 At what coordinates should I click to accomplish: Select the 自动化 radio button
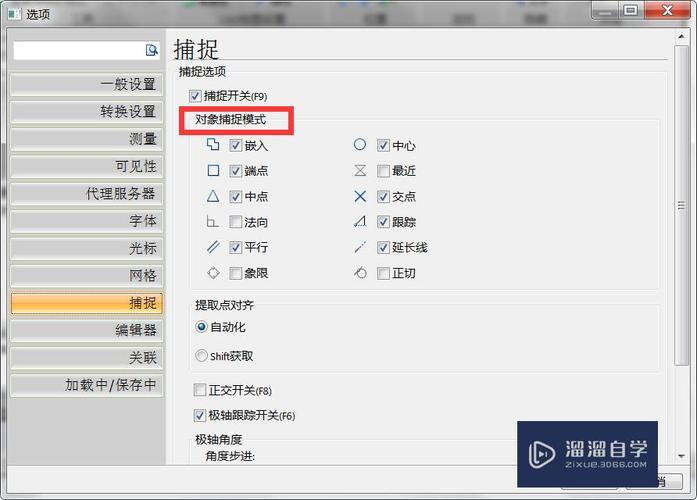pyautogui.click(x=201, y=327)
